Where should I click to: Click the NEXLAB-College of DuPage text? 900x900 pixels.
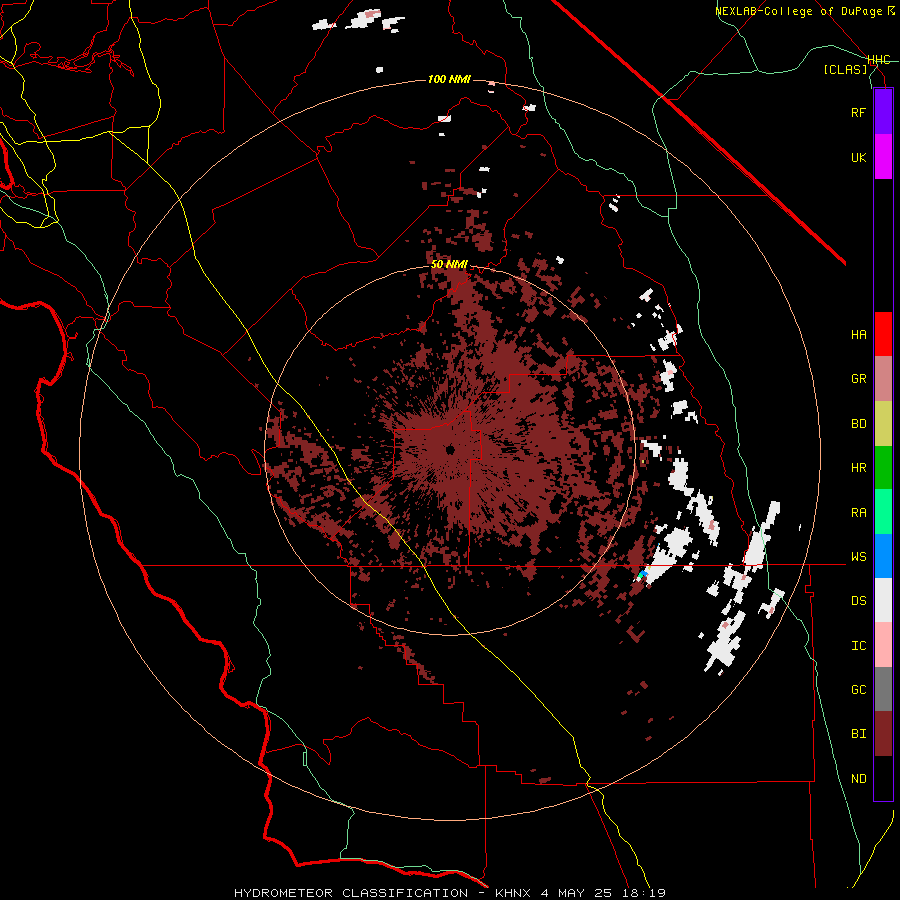(x=800, y=11)
